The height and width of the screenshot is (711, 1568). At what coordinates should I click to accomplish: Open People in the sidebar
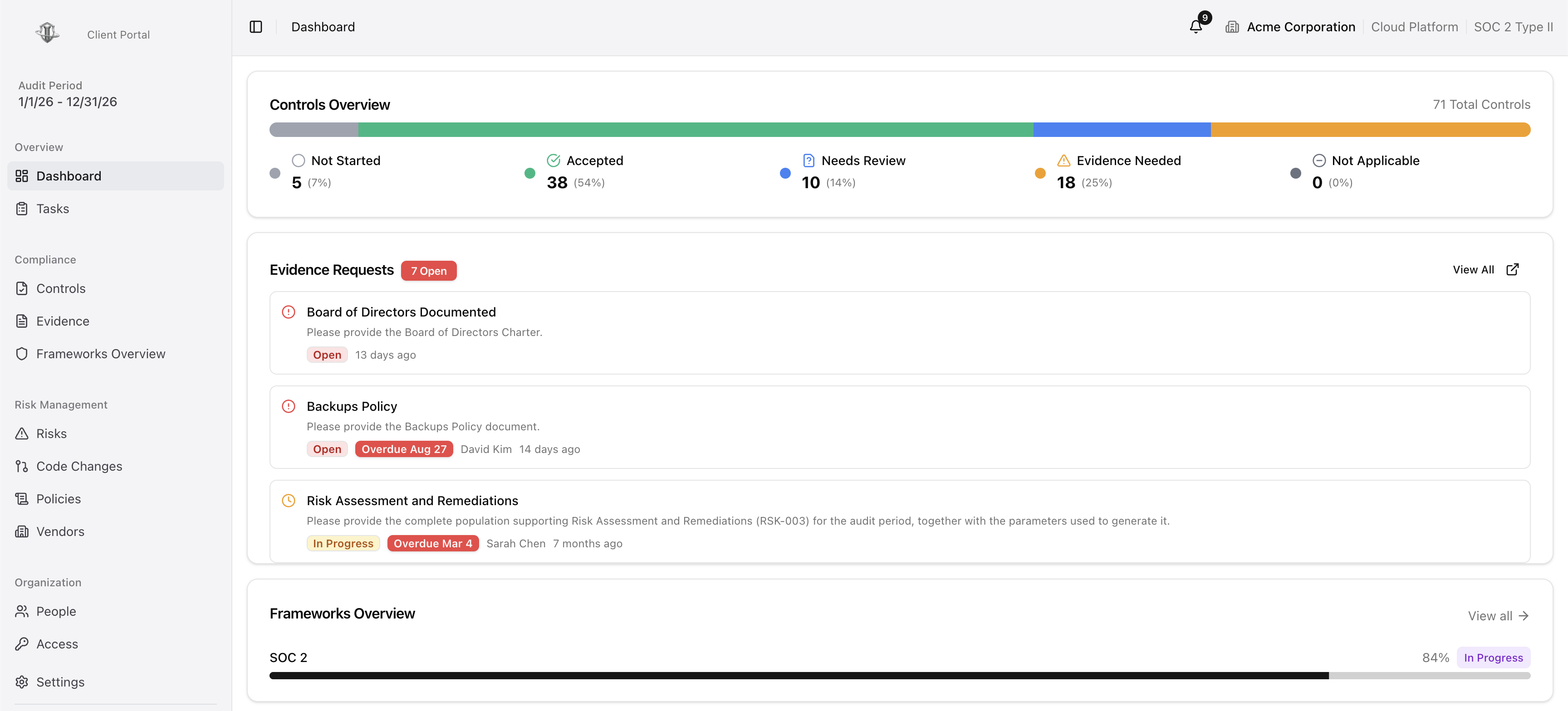click(x=116, y=611)
